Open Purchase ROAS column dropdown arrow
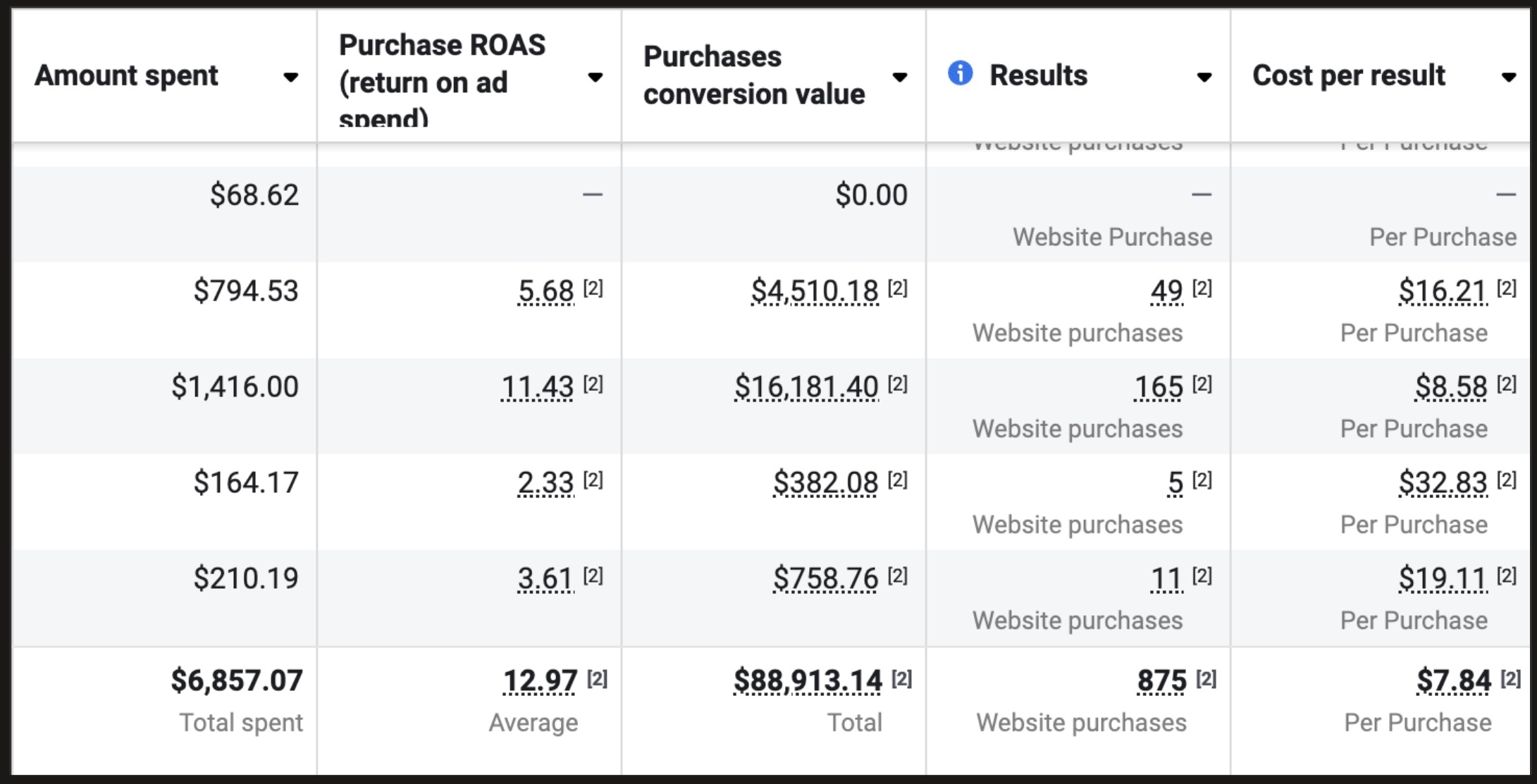Viewport: 1537px width, 784px height. click(x=595, y=77)
